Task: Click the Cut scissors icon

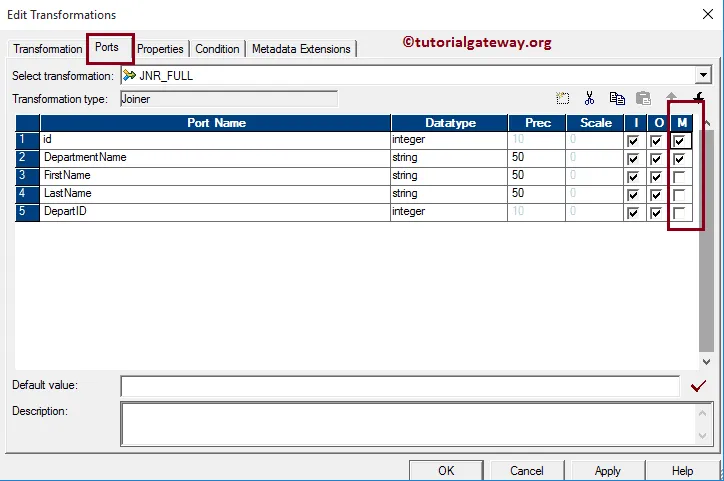Action: [589, 98]
